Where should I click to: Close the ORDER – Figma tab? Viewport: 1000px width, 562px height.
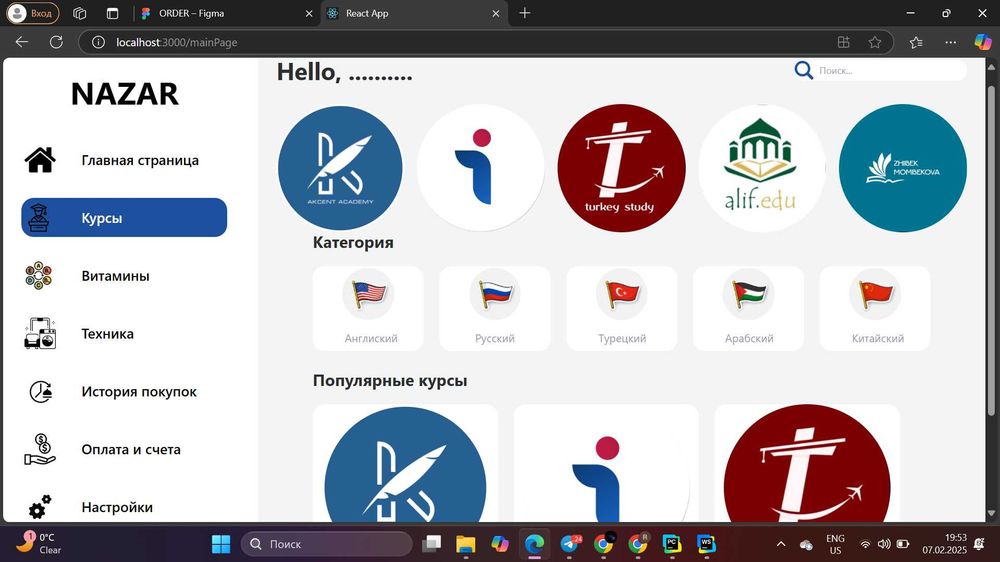309,13
